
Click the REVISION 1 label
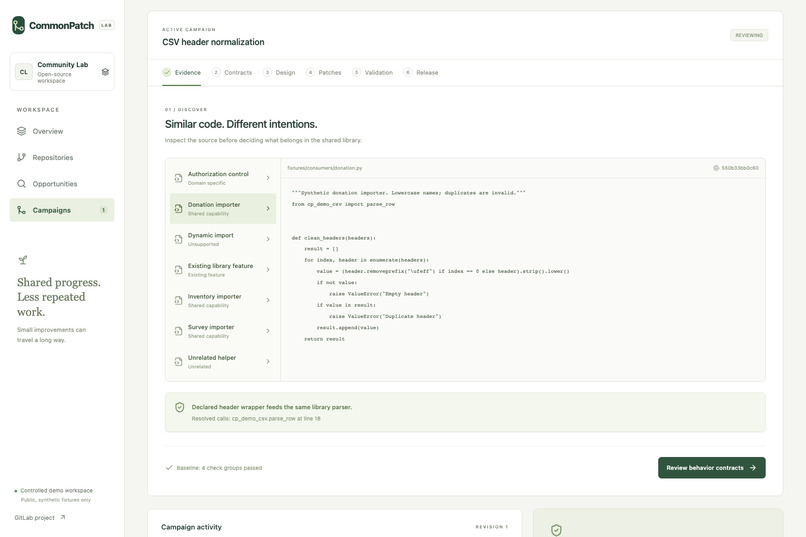(491, 527)
